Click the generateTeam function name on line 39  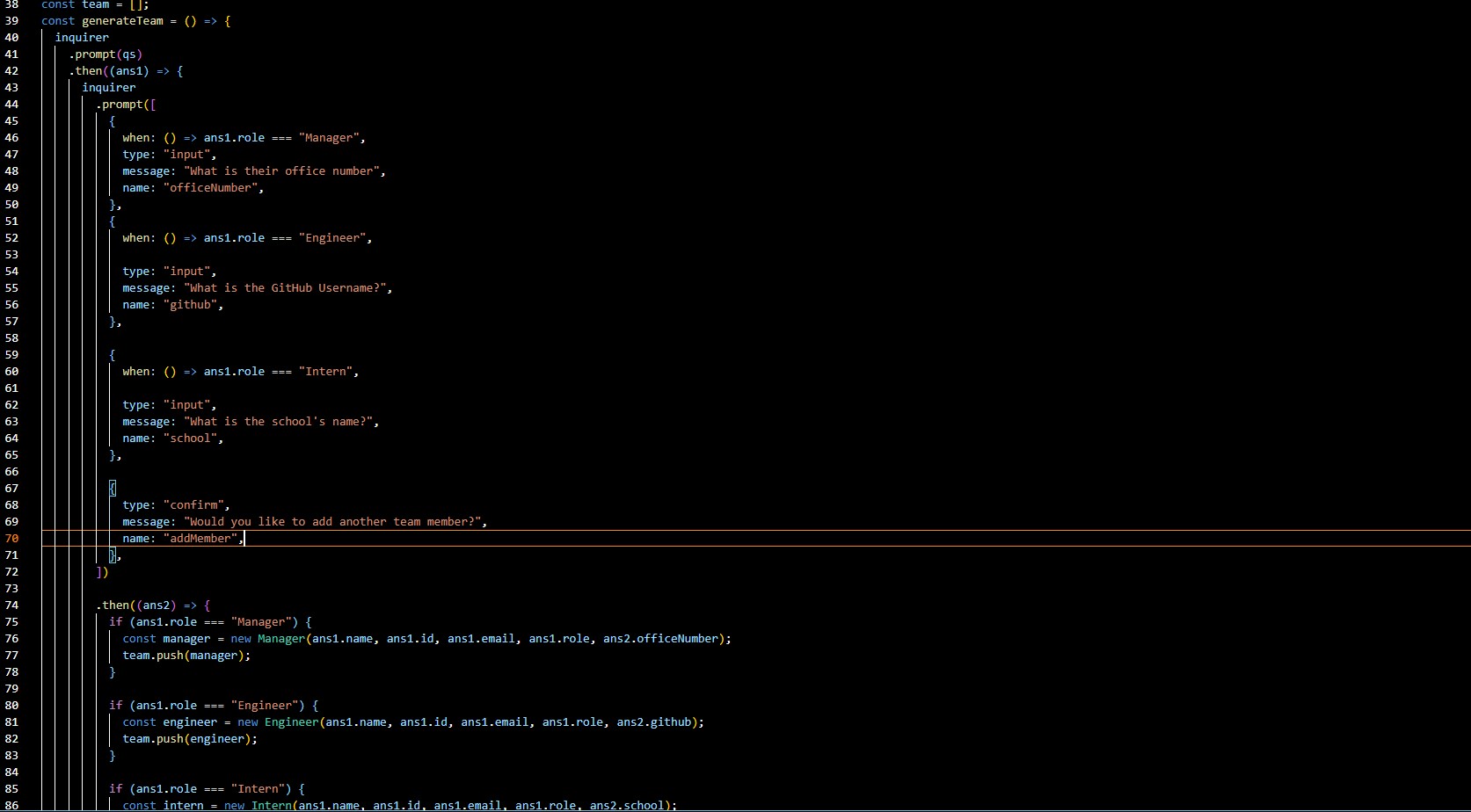[122, 21]
